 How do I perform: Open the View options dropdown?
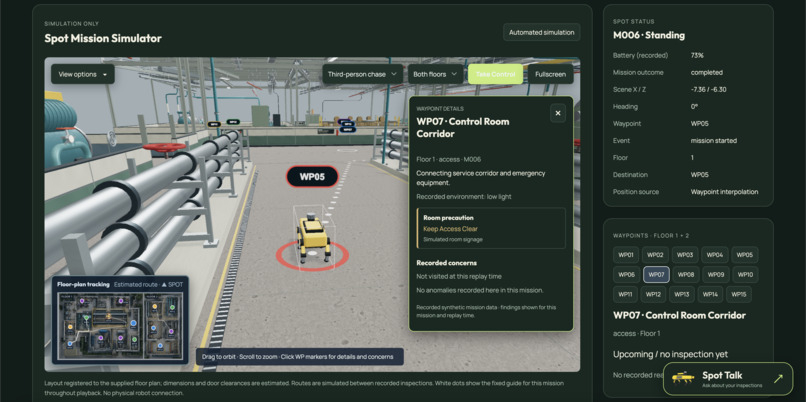coord(83,74)
